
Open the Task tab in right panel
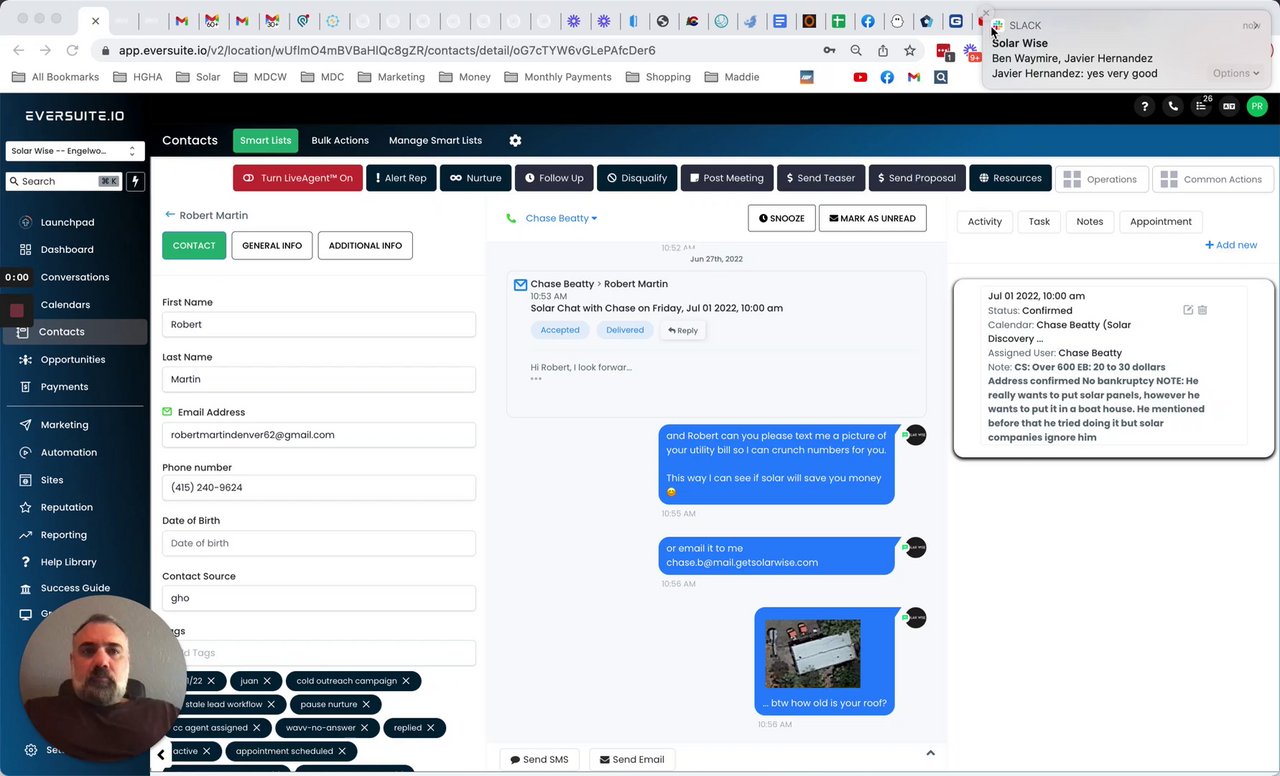click(1039, 222)
